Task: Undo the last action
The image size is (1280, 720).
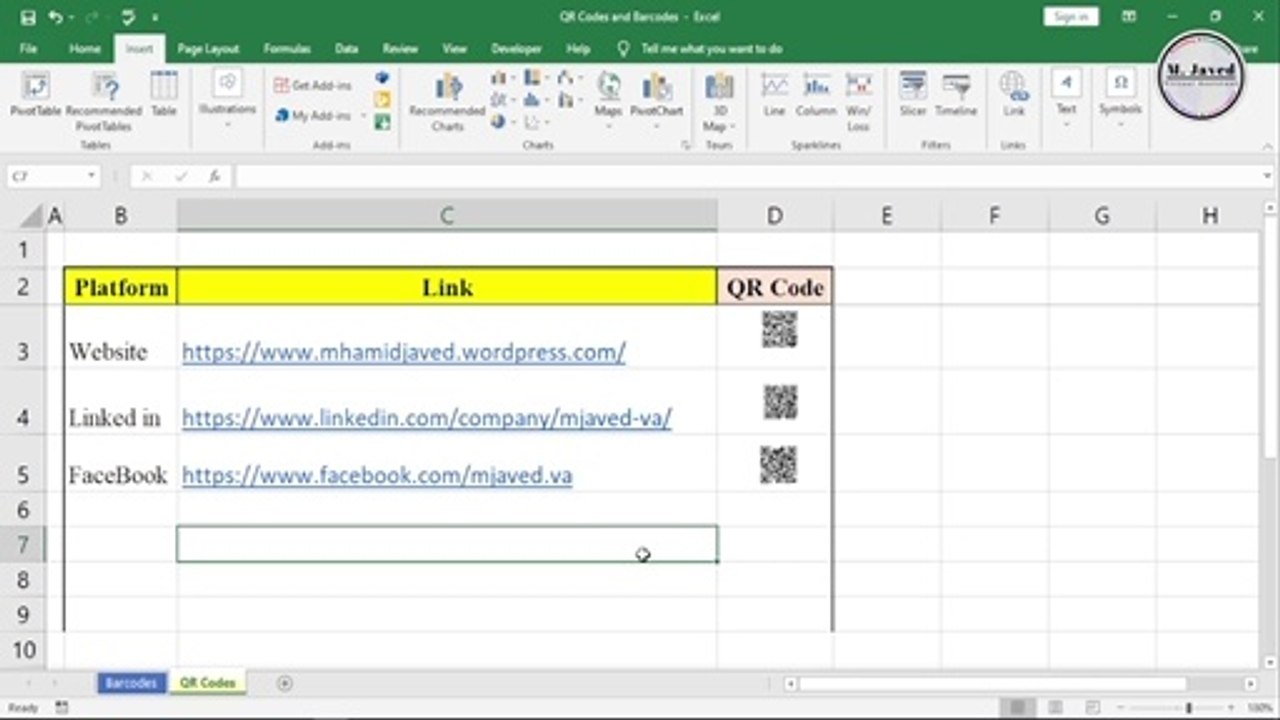Action: [x=55, y=17]
